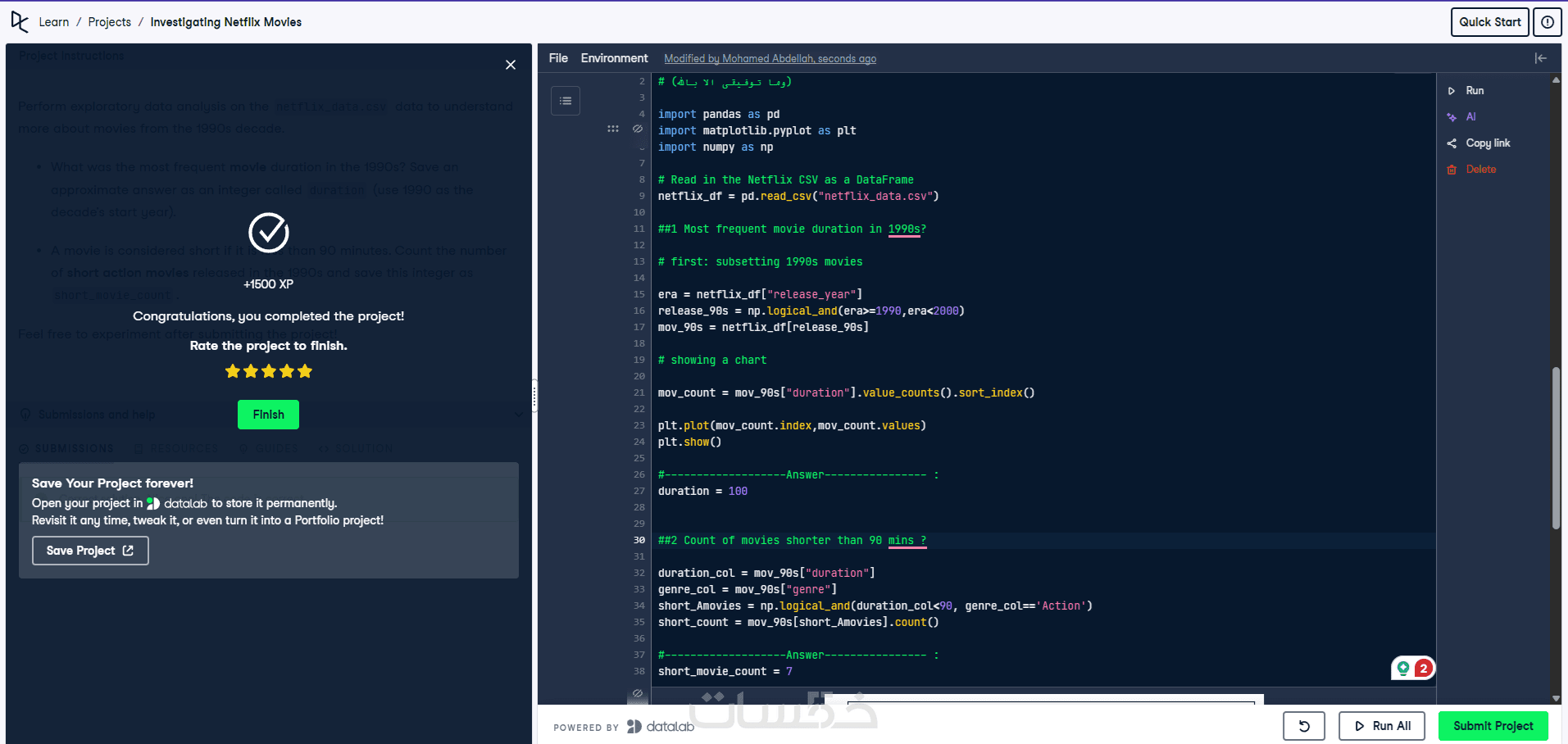
Task: Place cursor on line 27 duration = 100
Action: [702, 491]
